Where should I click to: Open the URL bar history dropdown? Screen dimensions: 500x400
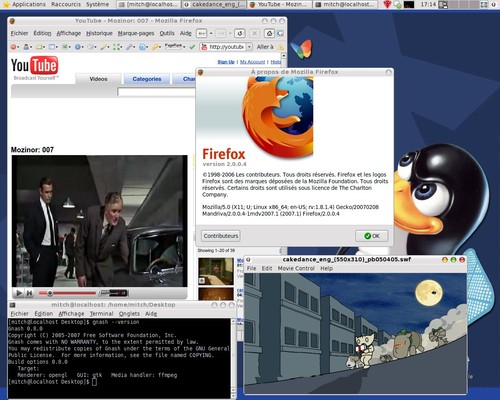(x=249, y=47)
